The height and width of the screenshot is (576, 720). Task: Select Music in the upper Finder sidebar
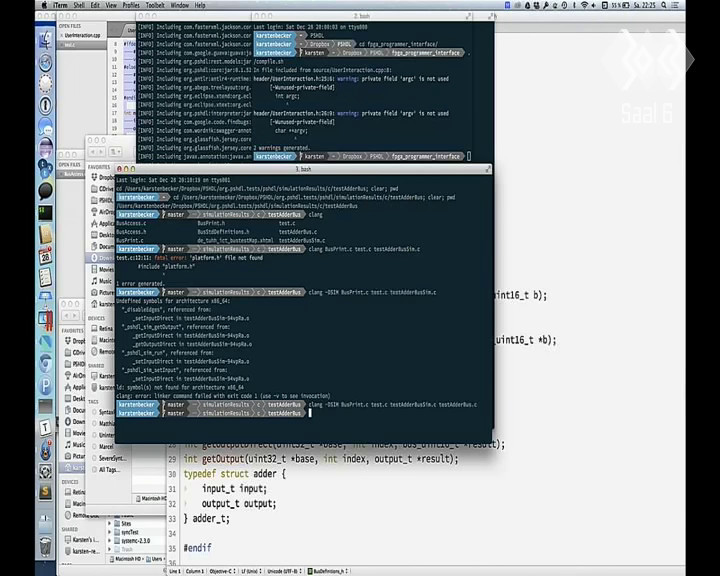102,281
